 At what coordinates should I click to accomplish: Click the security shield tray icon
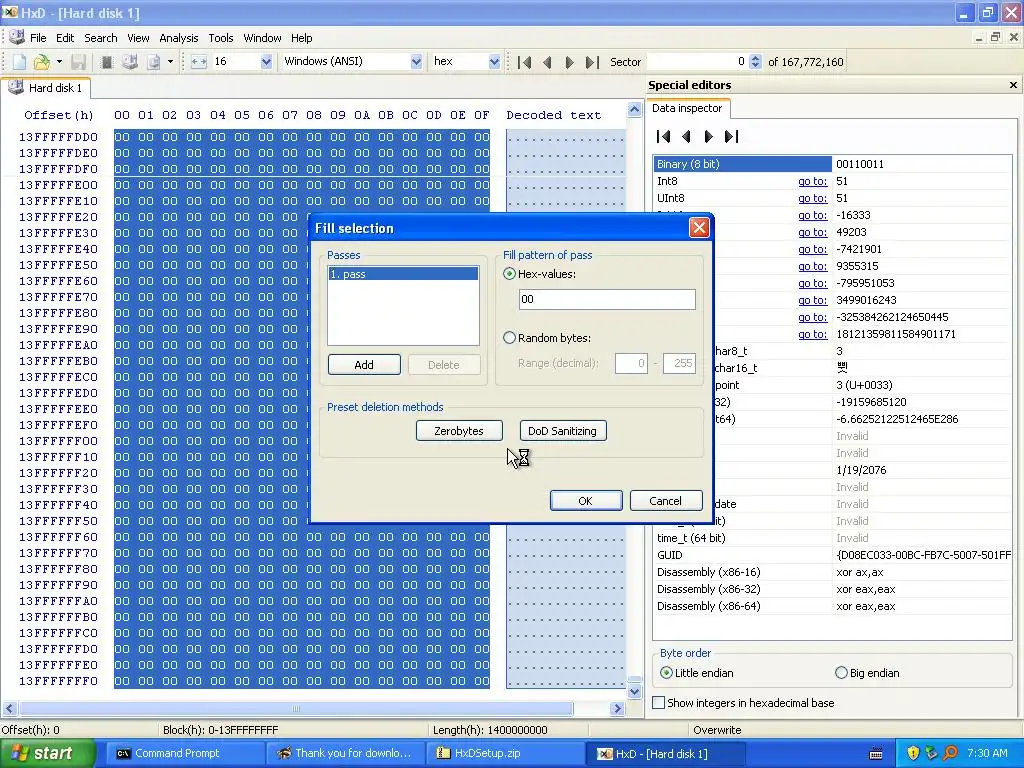tap(913, 753)
